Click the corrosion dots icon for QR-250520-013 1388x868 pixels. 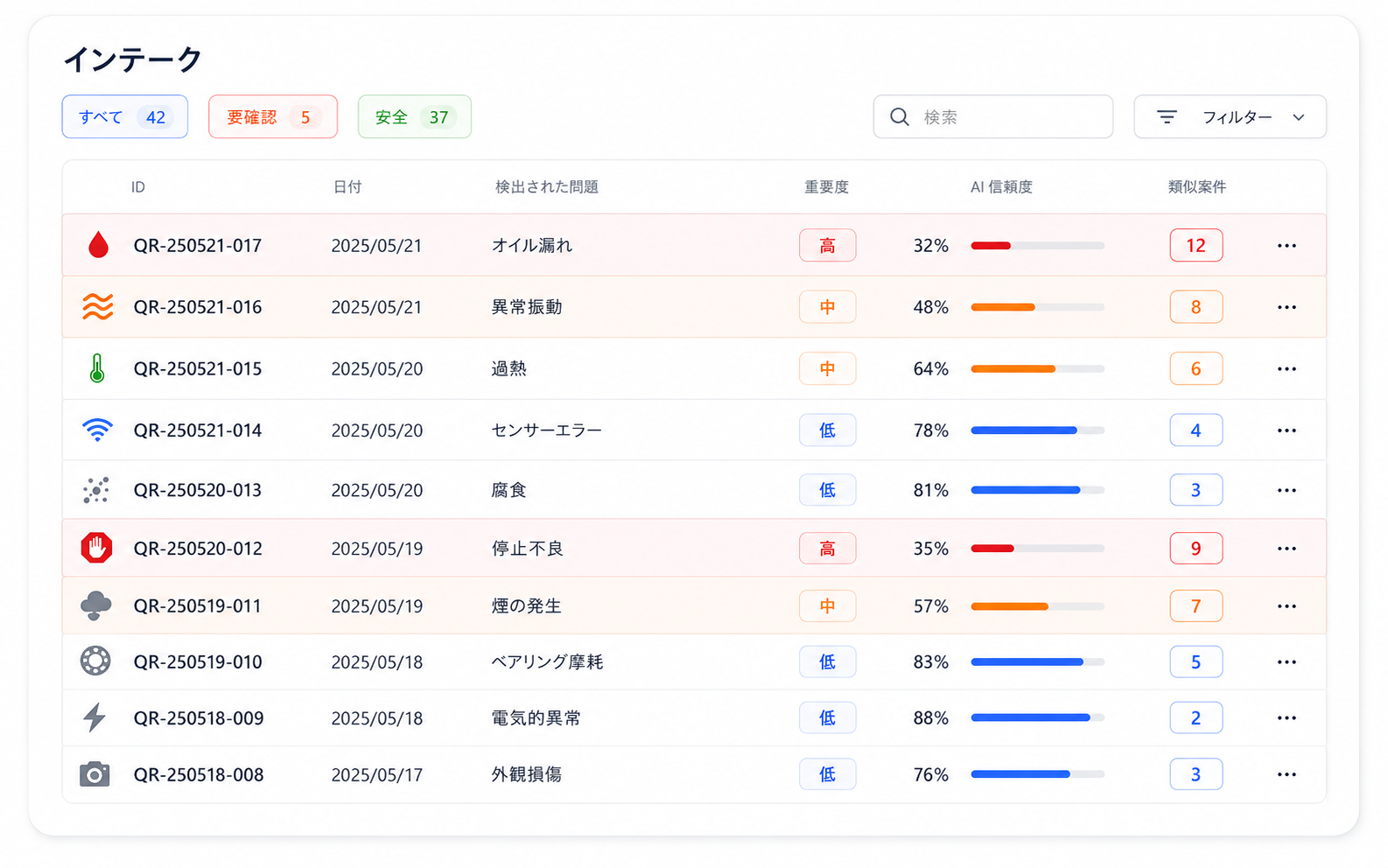(96, 490)
